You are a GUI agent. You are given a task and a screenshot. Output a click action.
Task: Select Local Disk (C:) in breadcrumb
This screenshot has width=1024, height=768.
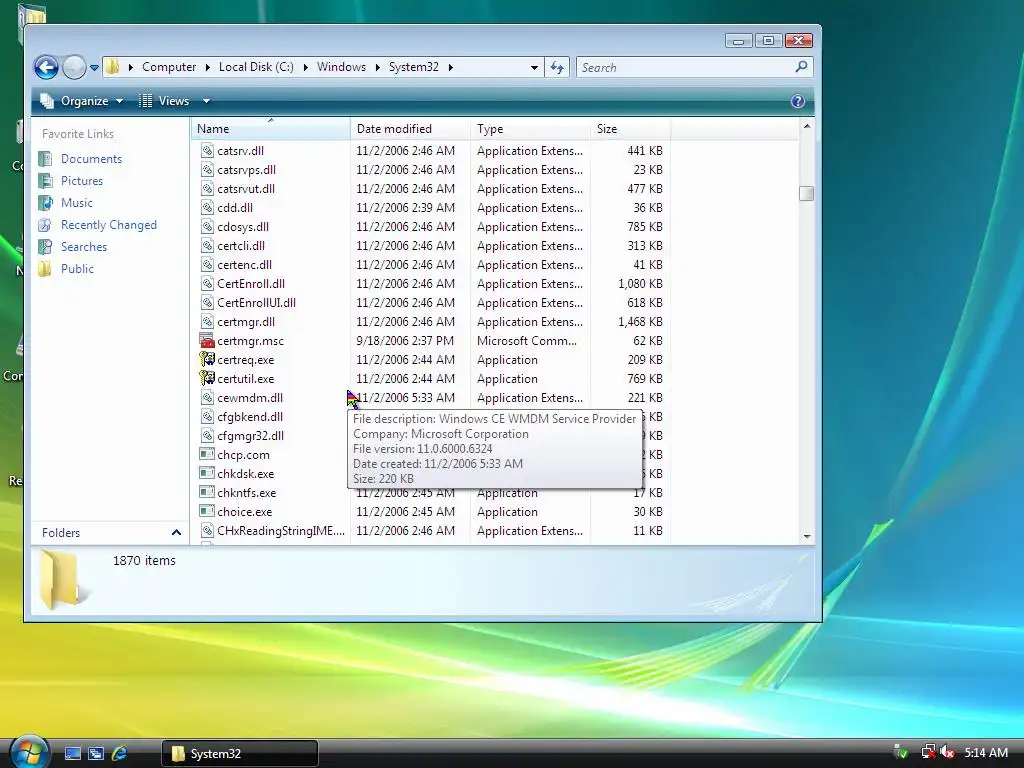[x=256, y=67]
